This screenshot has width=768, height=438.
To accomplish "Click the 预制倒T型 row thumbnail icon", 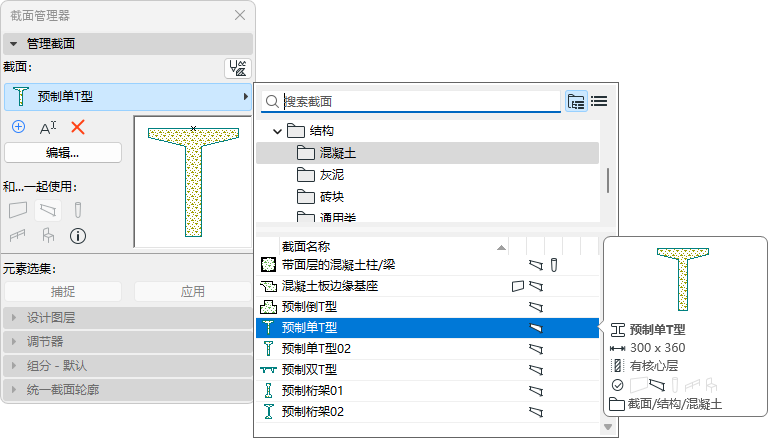I will pyautogui.click(x=268, y=307).
